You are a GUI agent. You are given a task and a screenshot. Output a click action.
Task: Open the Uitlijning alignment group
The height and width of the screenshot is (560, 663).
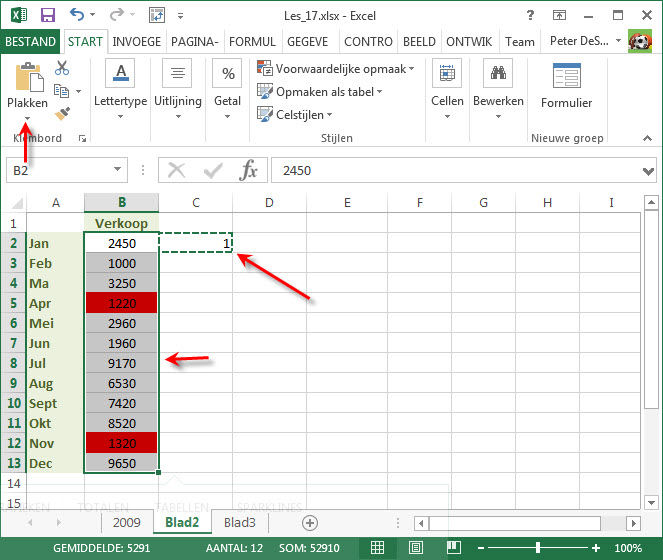tap(178, 89)
